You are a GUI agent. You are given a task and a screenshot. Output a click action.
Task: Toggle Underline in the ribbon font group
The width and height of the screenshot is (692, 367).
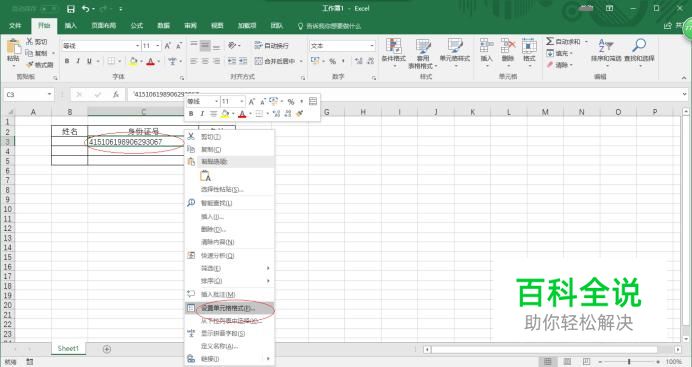89,61
